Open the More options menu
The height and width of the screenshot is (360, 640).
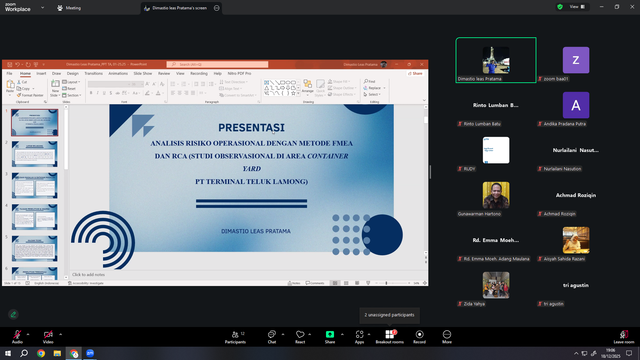coord(447,337)
